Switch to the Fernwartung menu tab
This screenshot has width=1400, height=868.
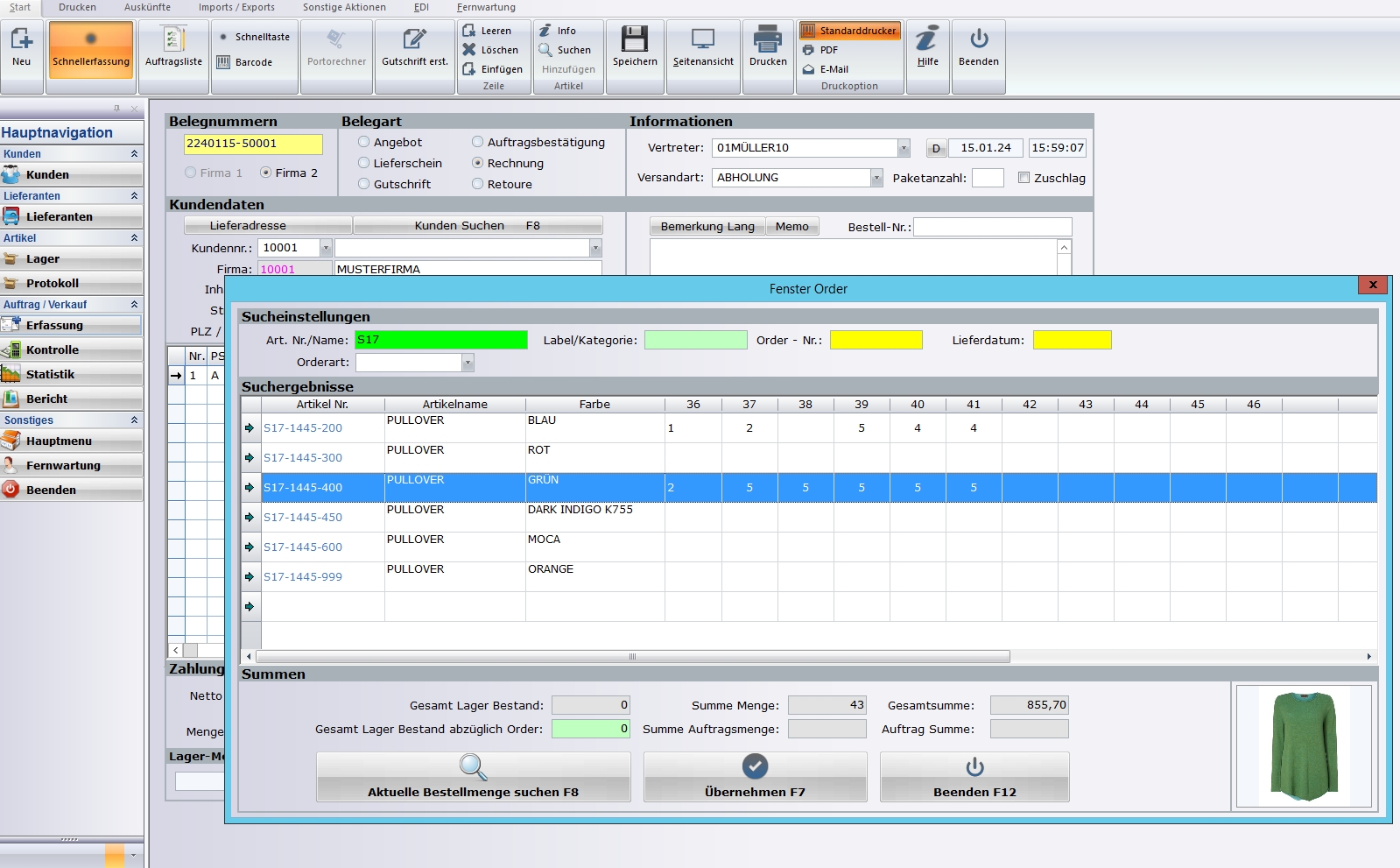[486, 7]
